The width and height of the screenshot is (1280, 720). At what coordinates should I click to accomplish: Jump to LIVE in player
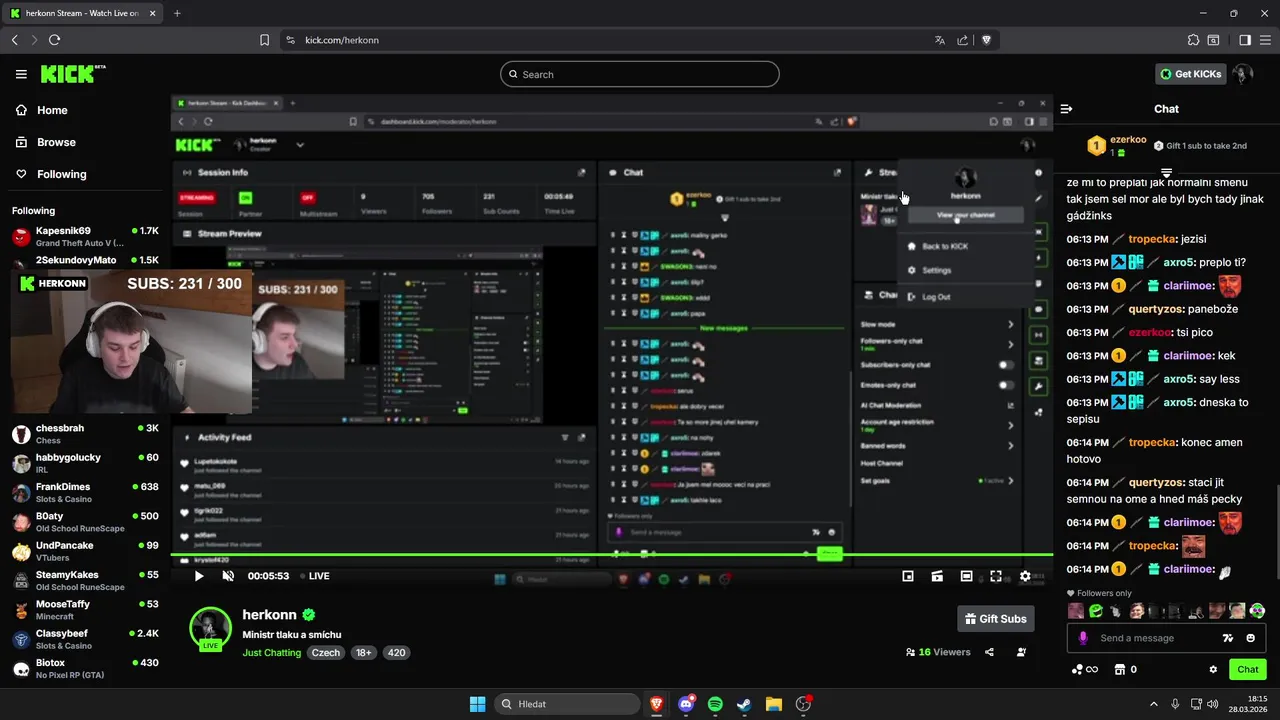[313, 576]
